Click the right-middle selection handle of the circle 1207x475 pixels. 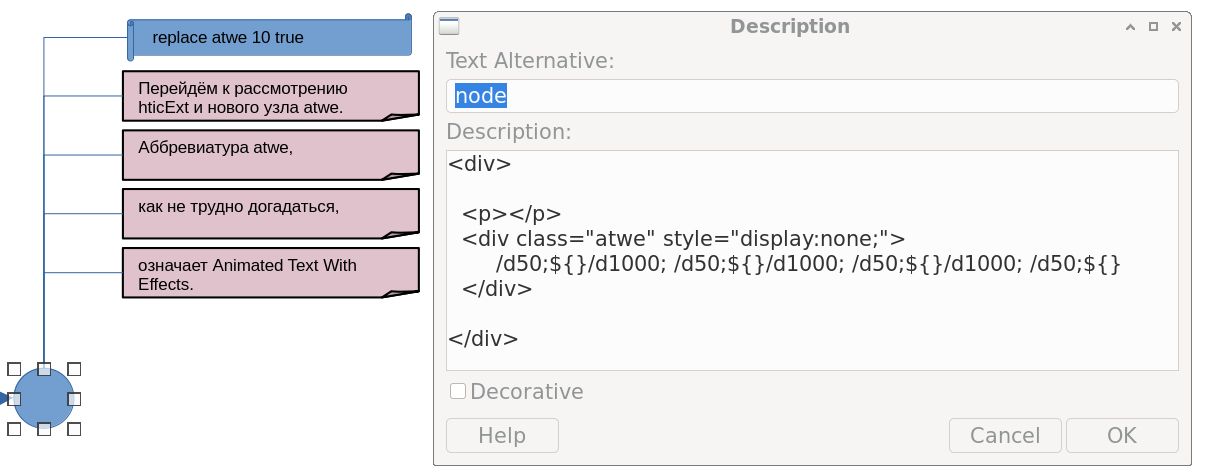click(74, 399)
